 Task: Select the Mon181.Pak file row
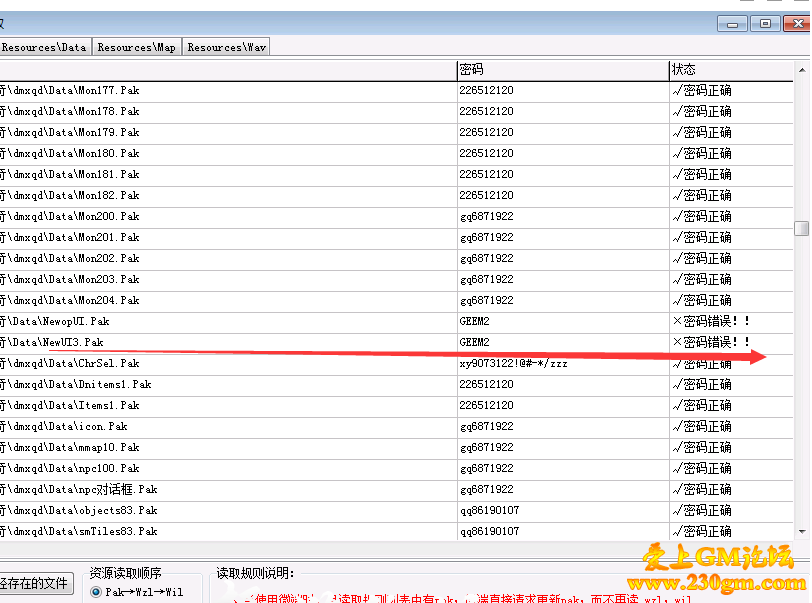(396, 175)
